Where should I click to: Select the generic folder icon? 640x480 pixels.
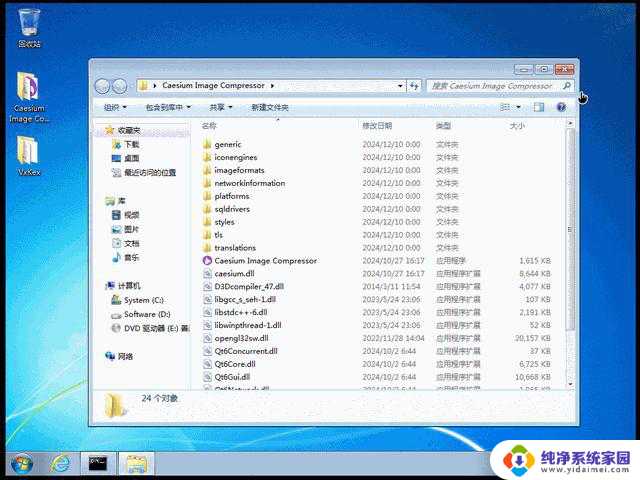click(207, 144)
